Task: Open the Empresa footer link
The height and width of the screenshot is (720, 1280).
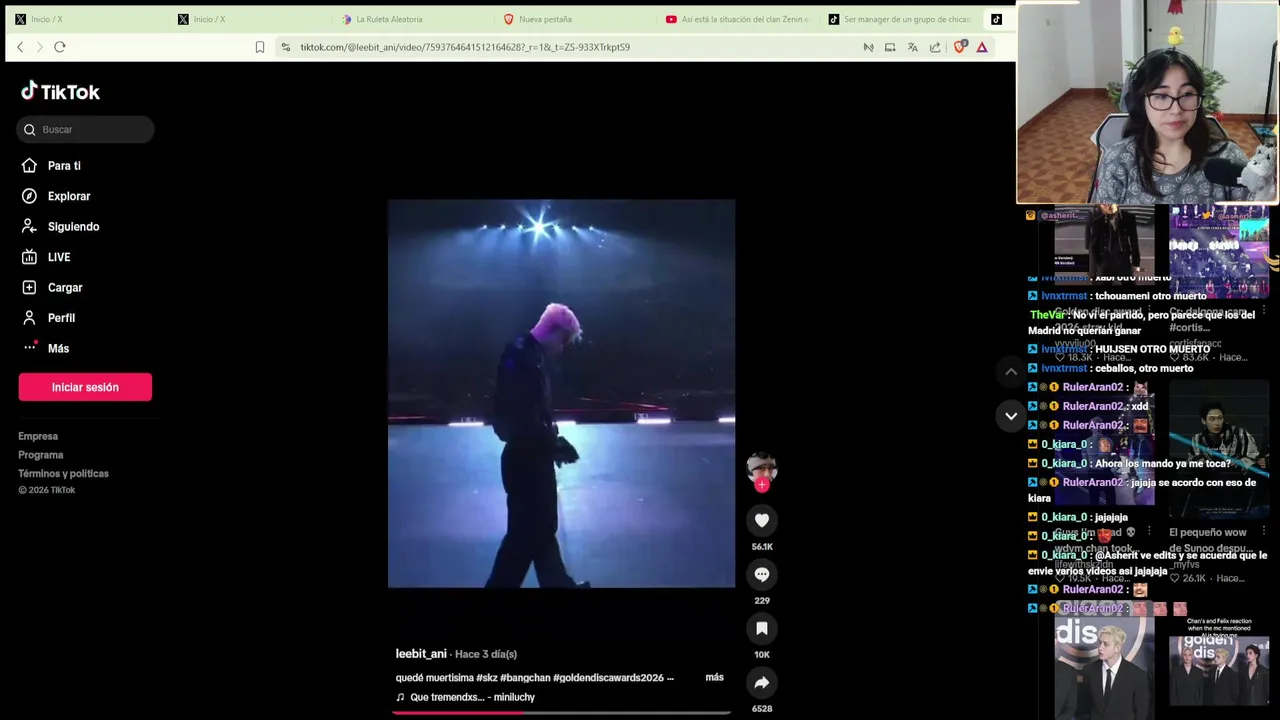Action: coord(38,436)
